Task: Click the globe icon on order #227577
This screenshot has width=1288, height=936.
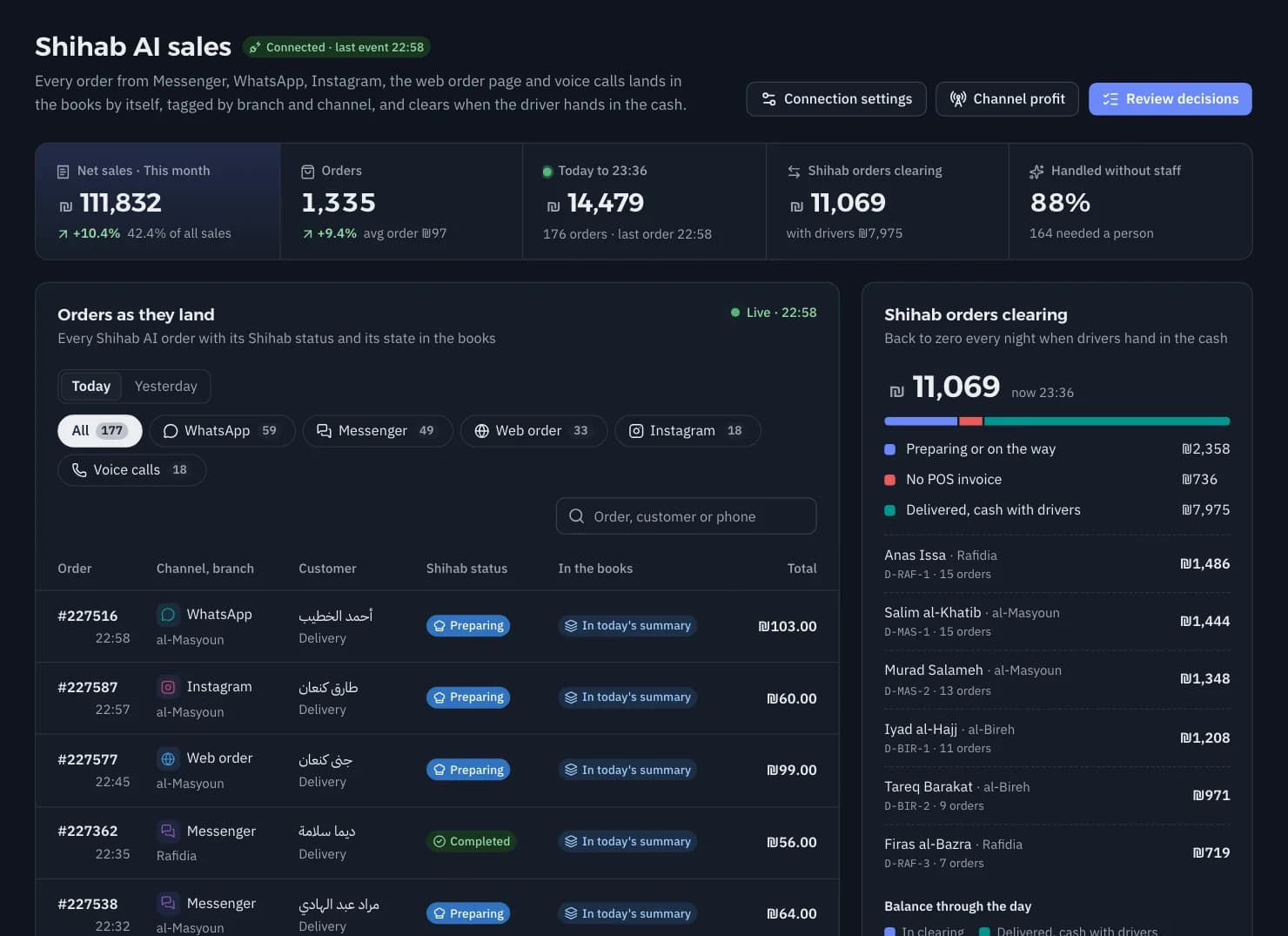Action: (x=168, y=758)
